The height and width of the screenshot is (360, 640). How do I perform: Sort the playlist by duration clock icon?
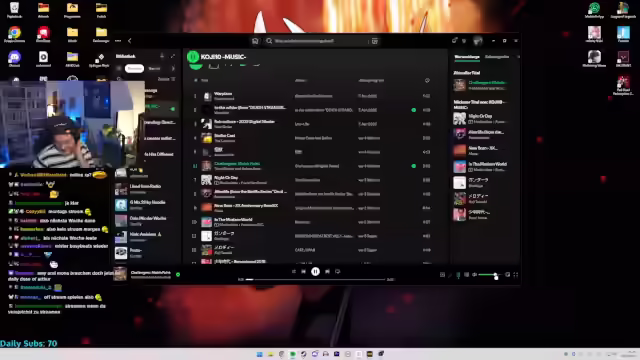click(427, 80)
